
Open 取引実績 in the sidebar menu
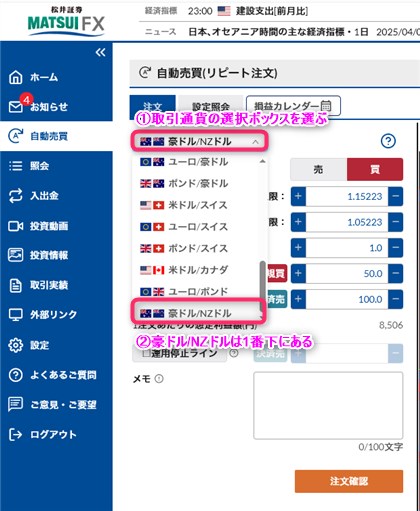[x=49, y=285]
